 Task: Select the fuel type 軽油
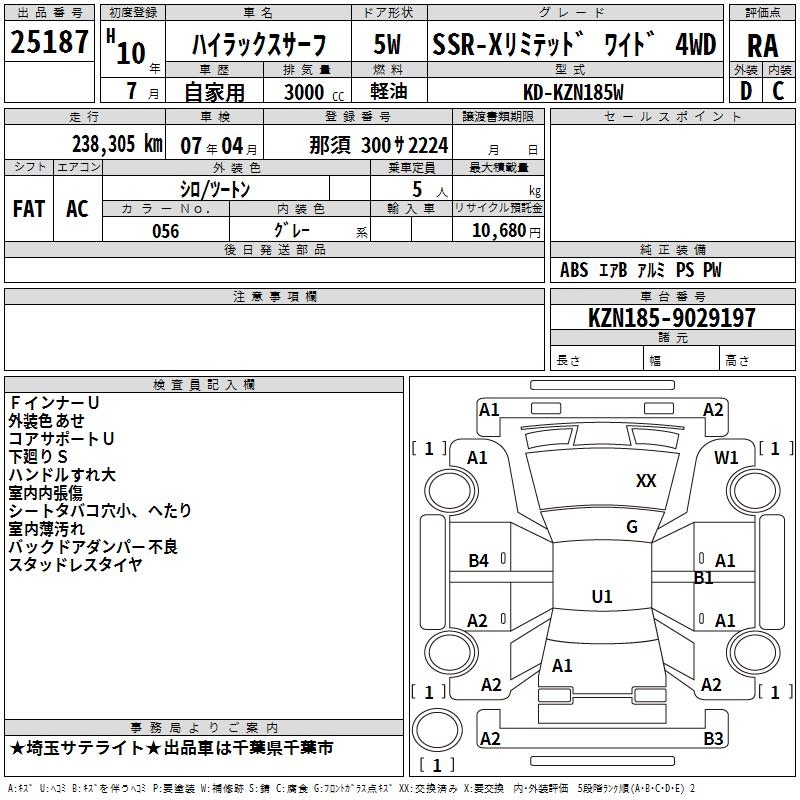tap(389, 91)
